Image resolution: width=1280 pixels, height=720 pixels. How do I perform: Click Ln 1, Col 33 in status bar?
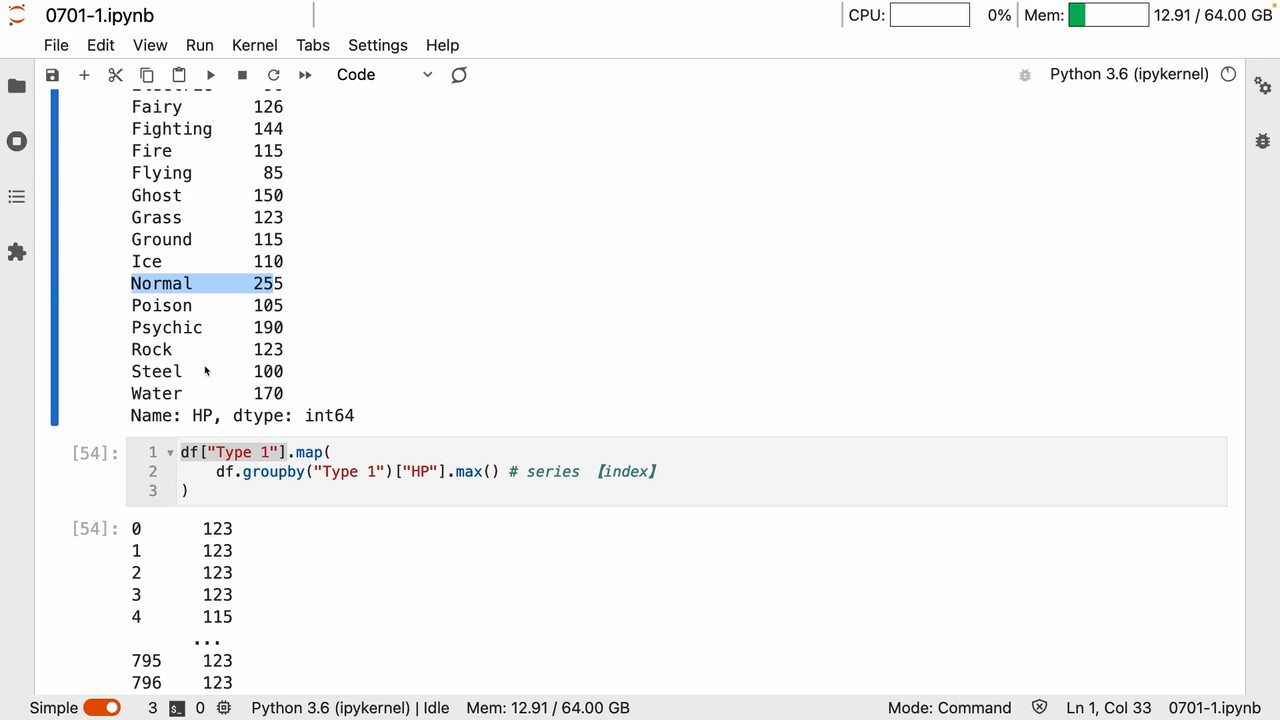click(x=1108, y=707)
